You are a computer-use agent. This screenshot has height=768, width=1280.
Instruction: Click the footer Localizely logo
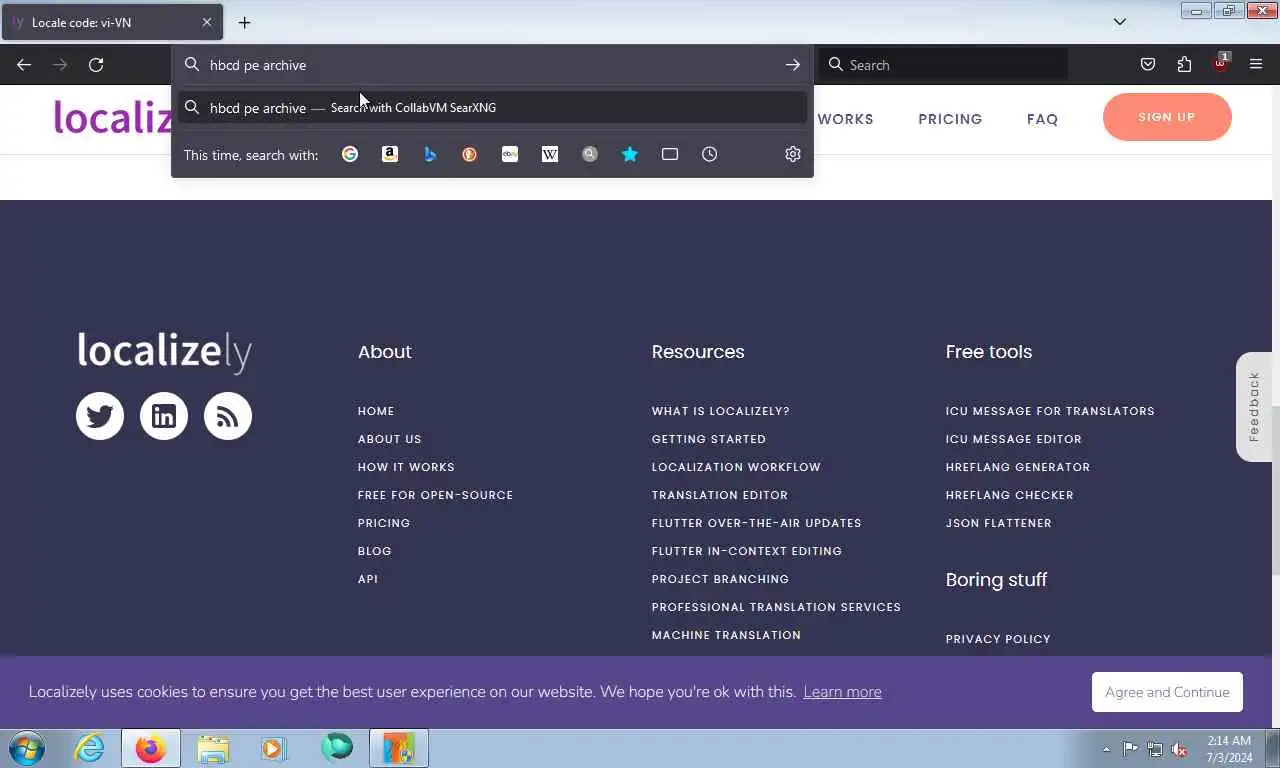coord(164,352)
